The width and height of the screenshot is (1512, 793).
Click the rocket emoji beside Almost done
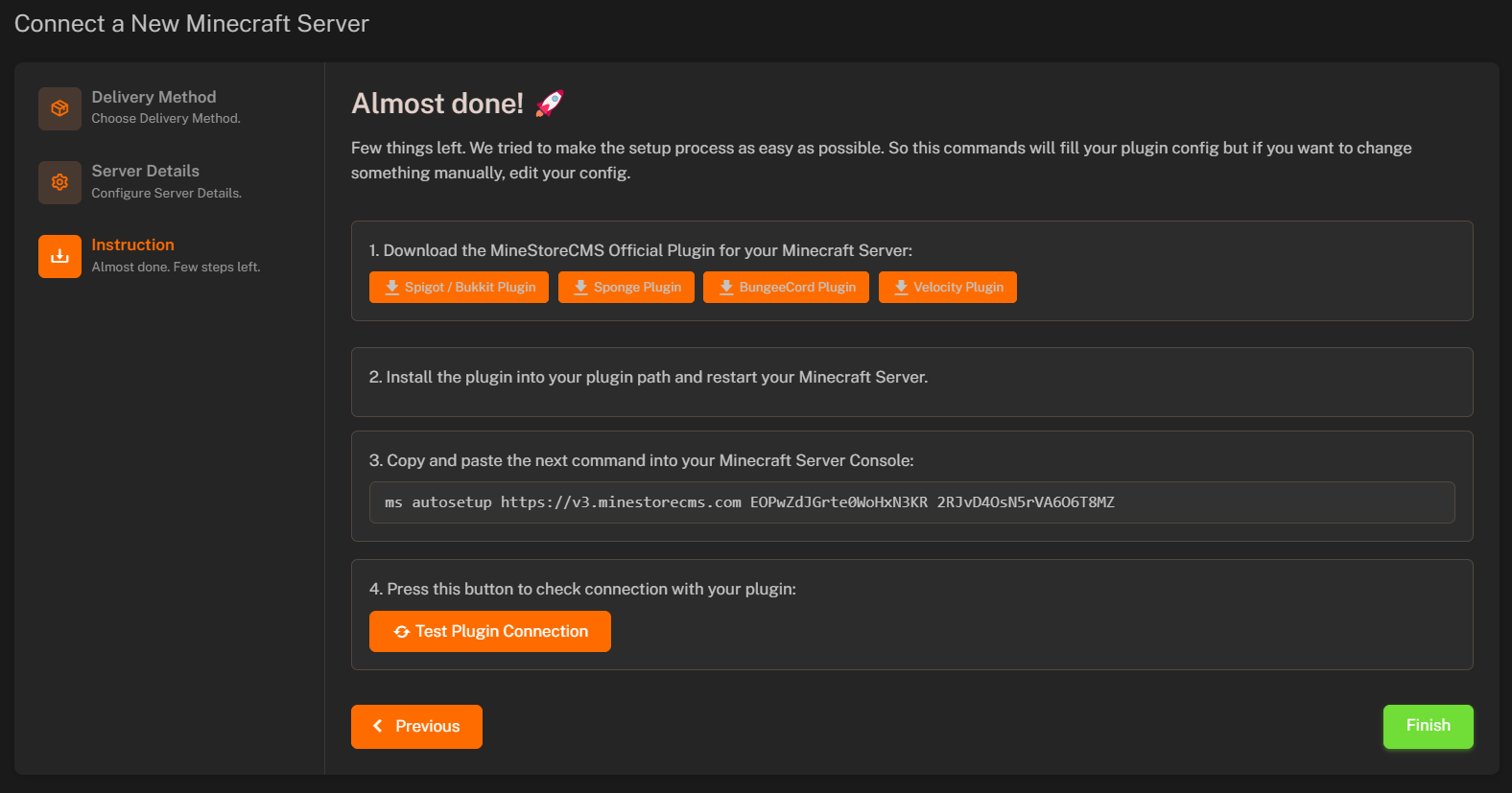pos(550,103)
